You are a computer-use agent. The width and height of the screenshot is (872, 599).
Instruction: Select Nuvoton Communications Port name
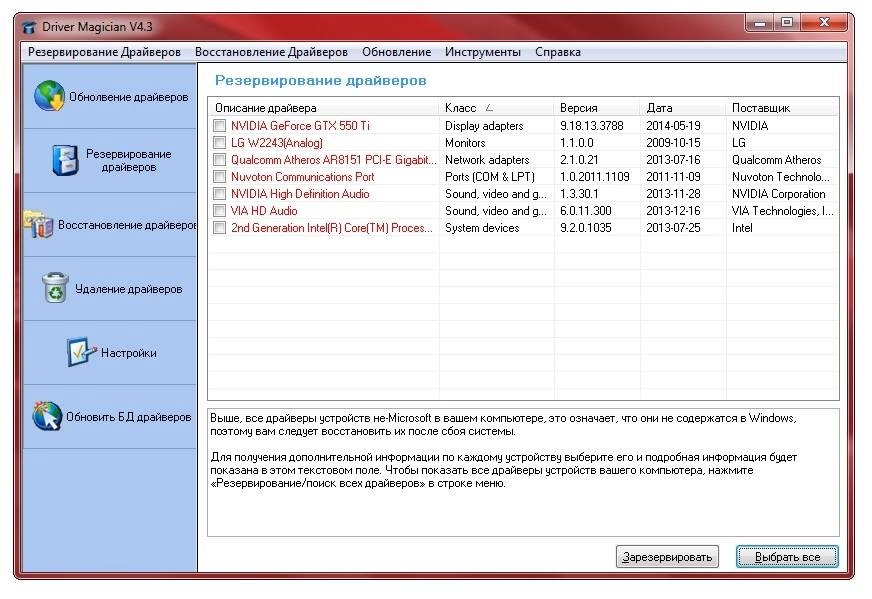[x=303, y=177]
